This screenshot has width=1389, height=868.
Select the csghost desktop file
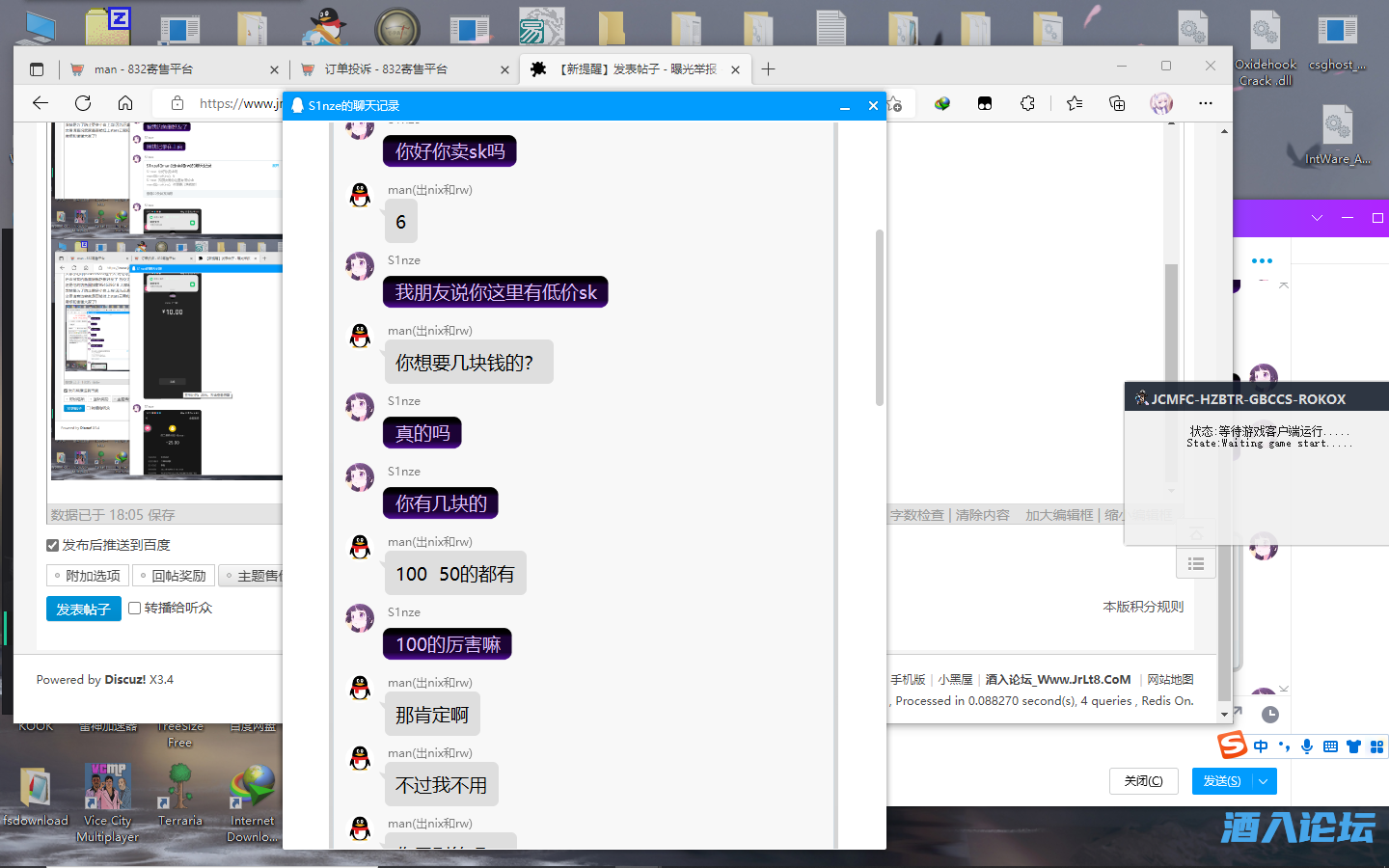(x=1337, y=42)
